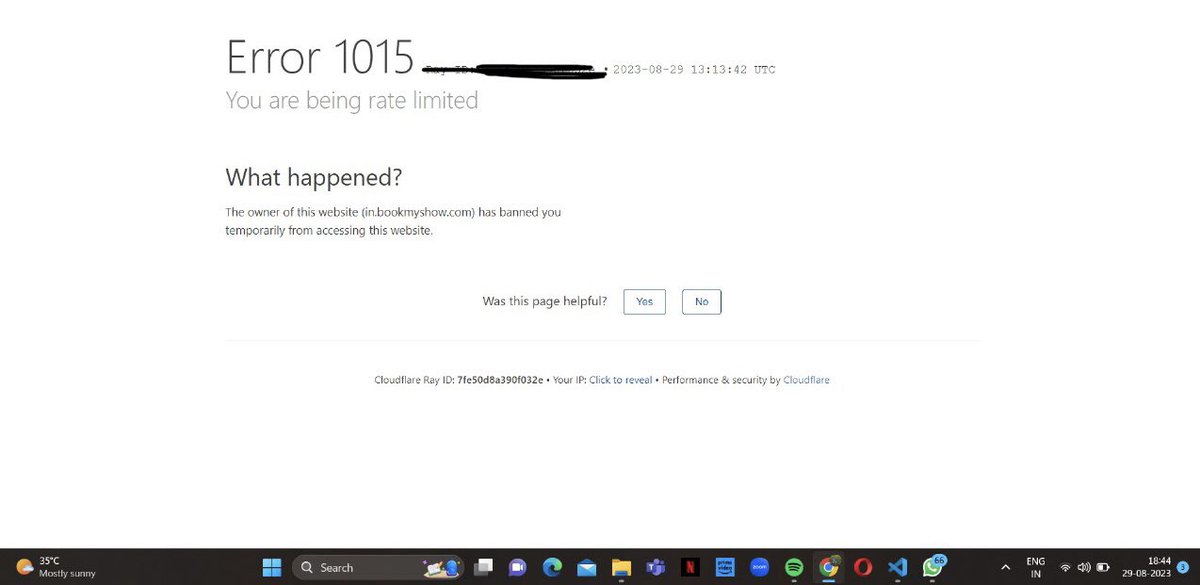1200x585 pixels.
Task: Launch Microsoft Edge from taskbar
Action: pos(552,567)
